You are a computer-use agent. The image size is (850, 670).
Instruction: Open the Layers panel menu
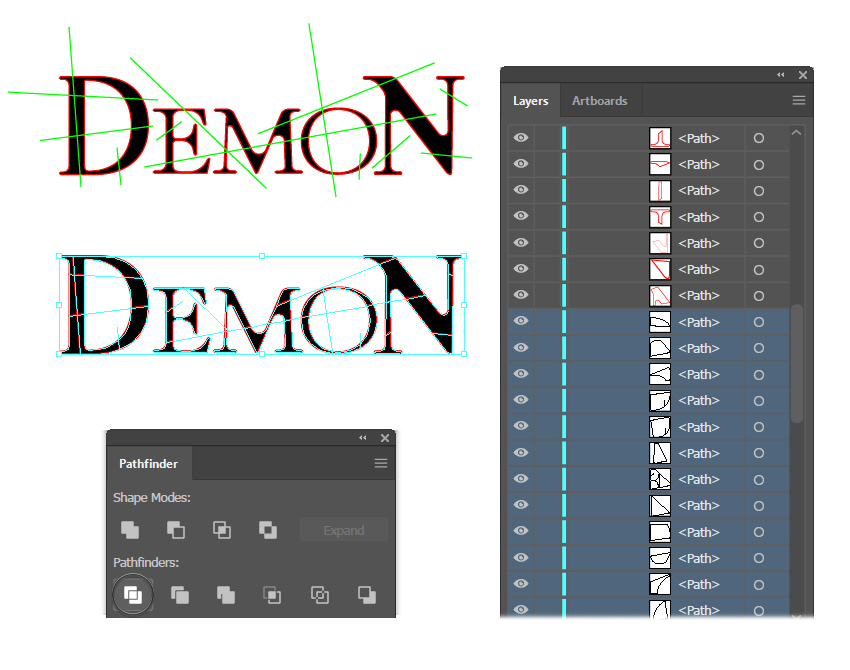click(x=799, y=100)
